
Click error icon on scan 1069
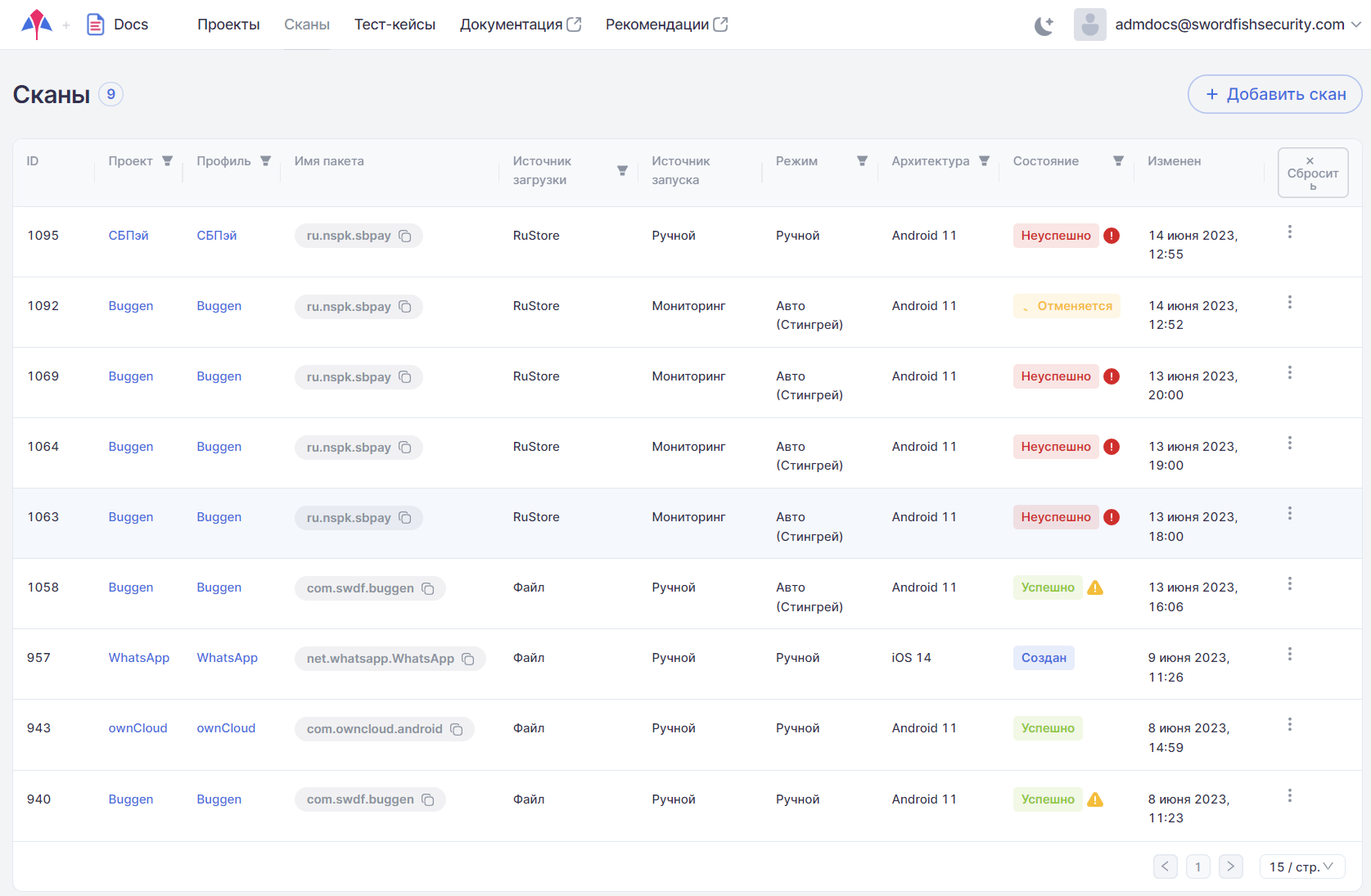[x=1112, y=376]
